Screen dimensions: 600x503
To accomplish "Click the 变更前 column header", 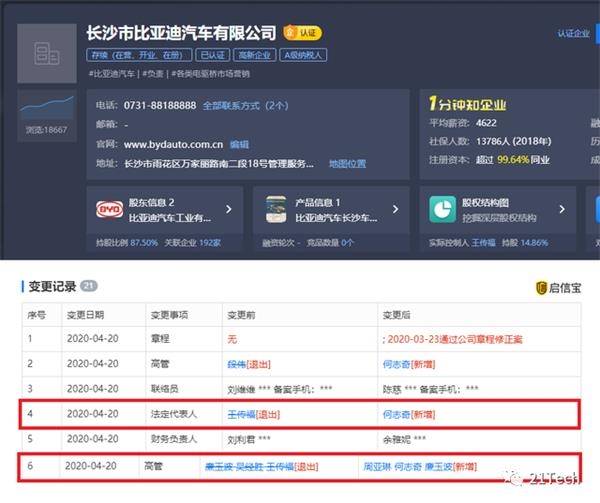I will tap(241, 315).
